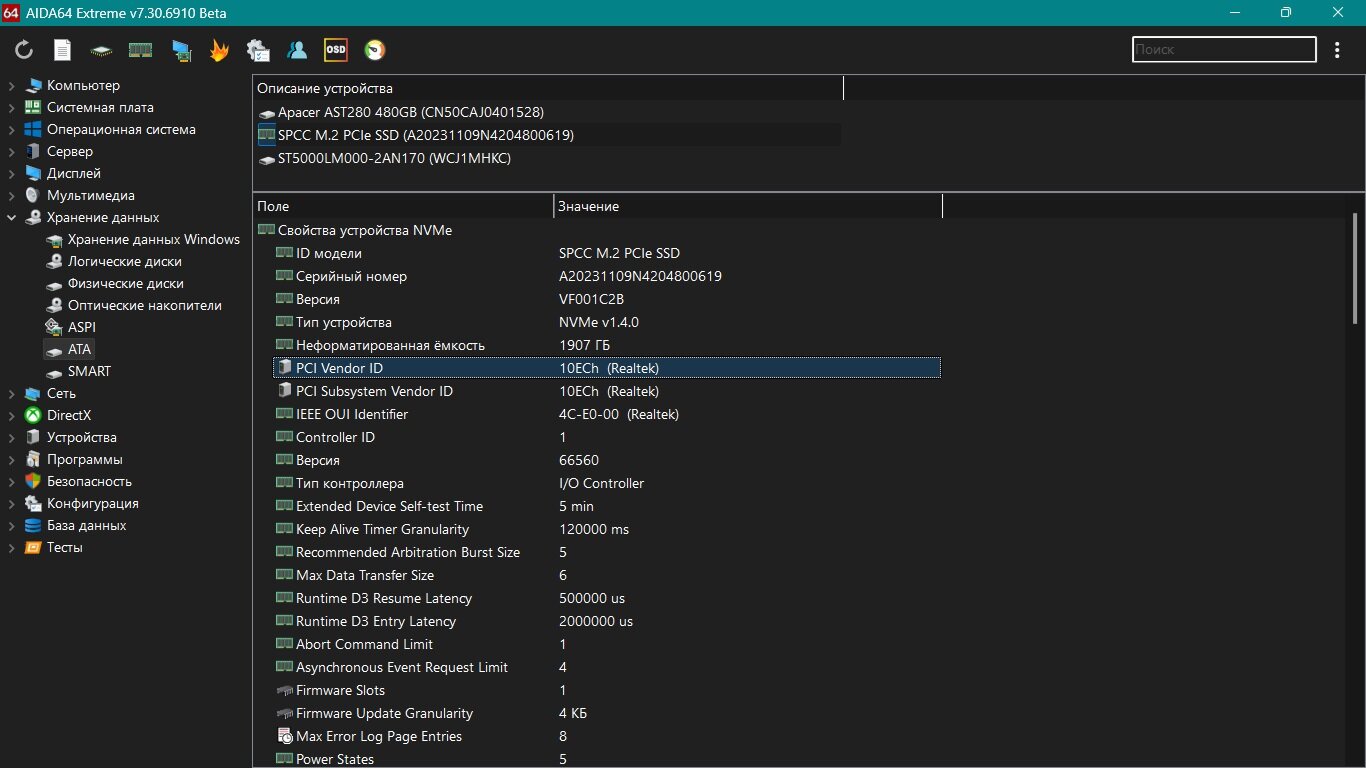Screen dimensions: 1366x768
Task: Select the Версия row with value 66560
Action: [x=607, y=461]
